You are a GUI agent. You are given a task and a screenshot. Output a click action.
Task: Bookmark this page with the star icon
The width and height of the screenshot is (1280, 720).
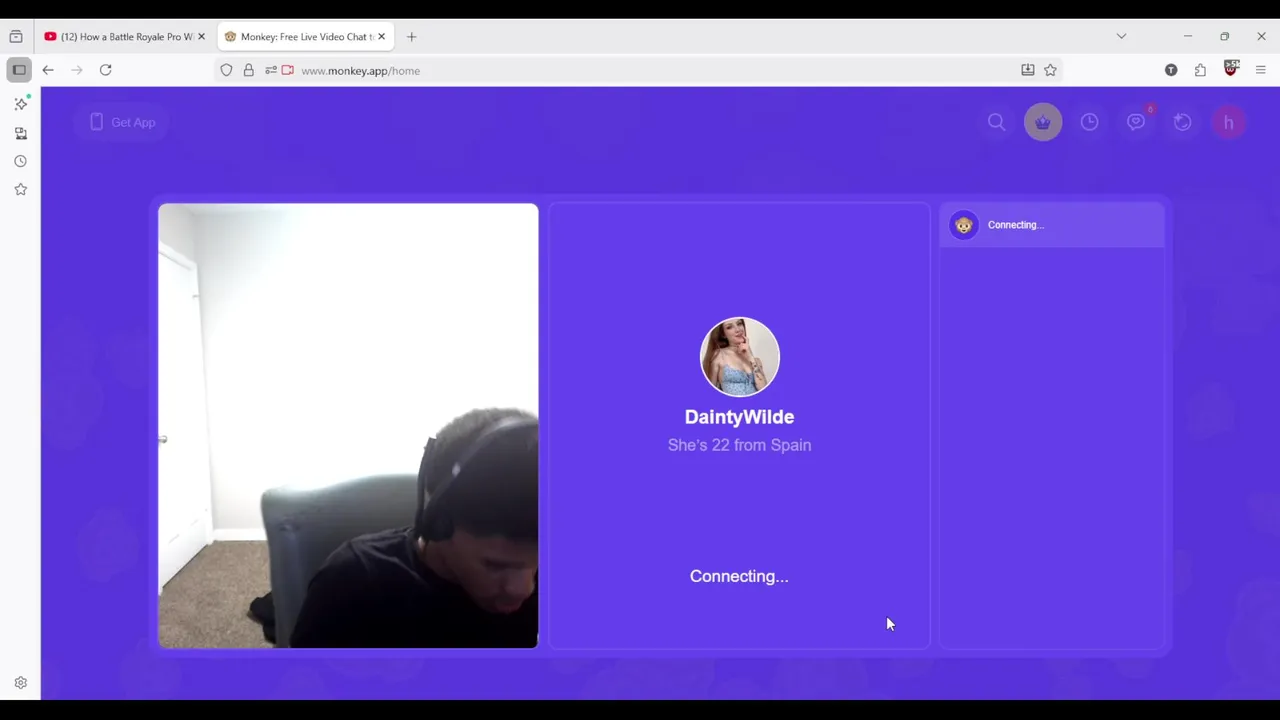[x=1050, y=70]
